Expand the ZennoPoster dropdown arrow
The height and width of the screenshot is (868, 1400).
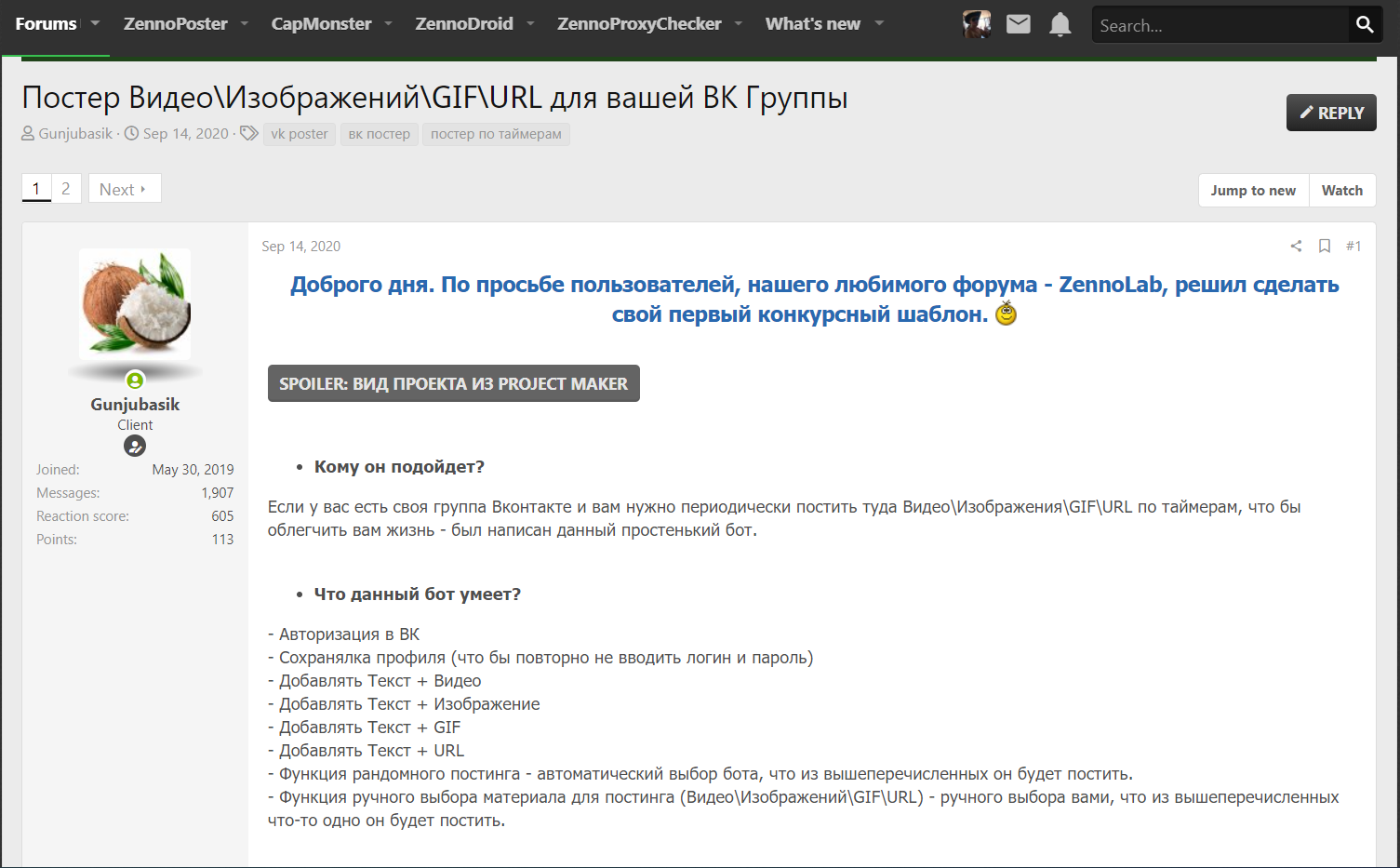tap(245, 23)
